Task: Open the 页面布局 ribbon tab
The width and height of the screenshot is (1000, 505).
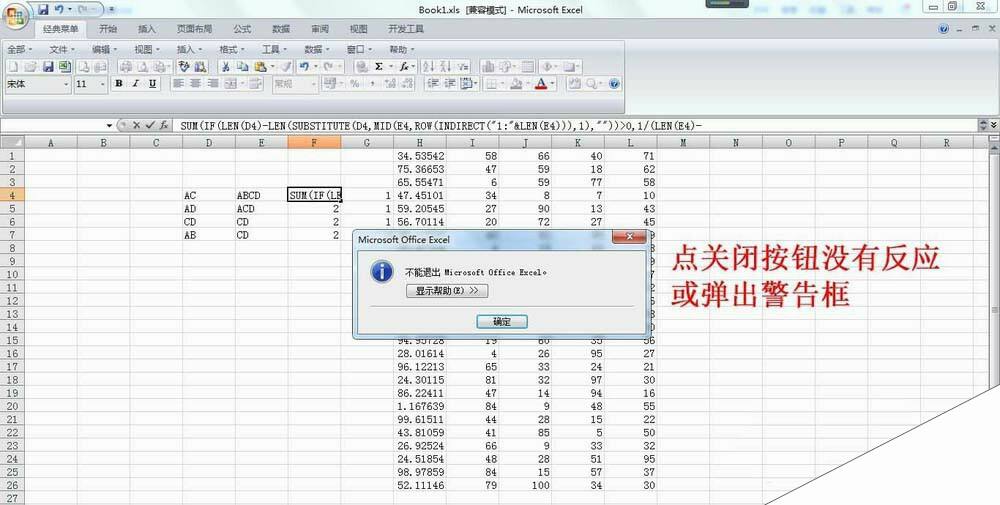Action: coord(195,29)
